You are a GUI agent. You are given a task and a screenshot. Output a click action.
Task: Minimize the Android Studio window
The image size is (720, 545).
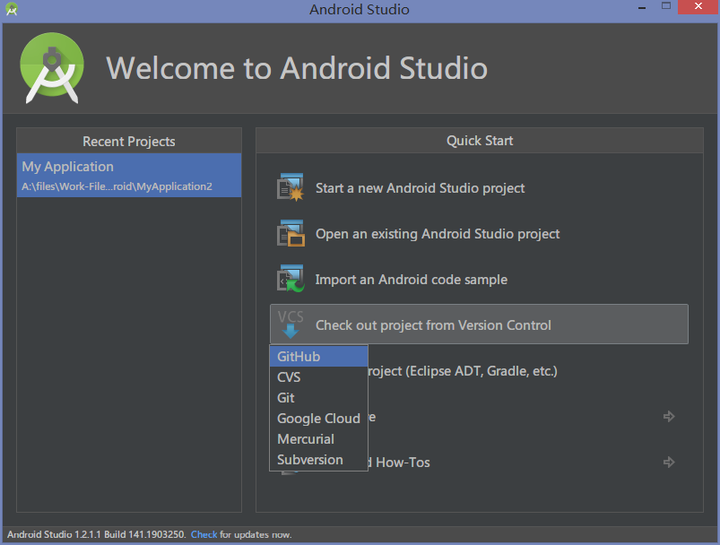click(642, 7)
